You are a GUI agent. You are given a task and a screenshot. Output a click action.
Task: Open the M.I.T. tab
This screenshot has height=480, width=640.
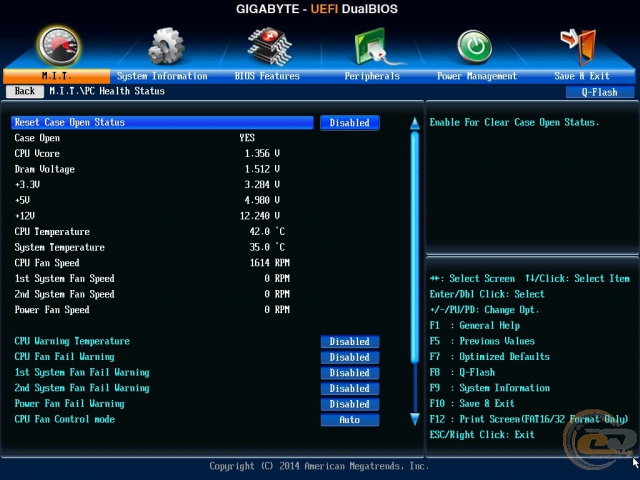(56, 76)
